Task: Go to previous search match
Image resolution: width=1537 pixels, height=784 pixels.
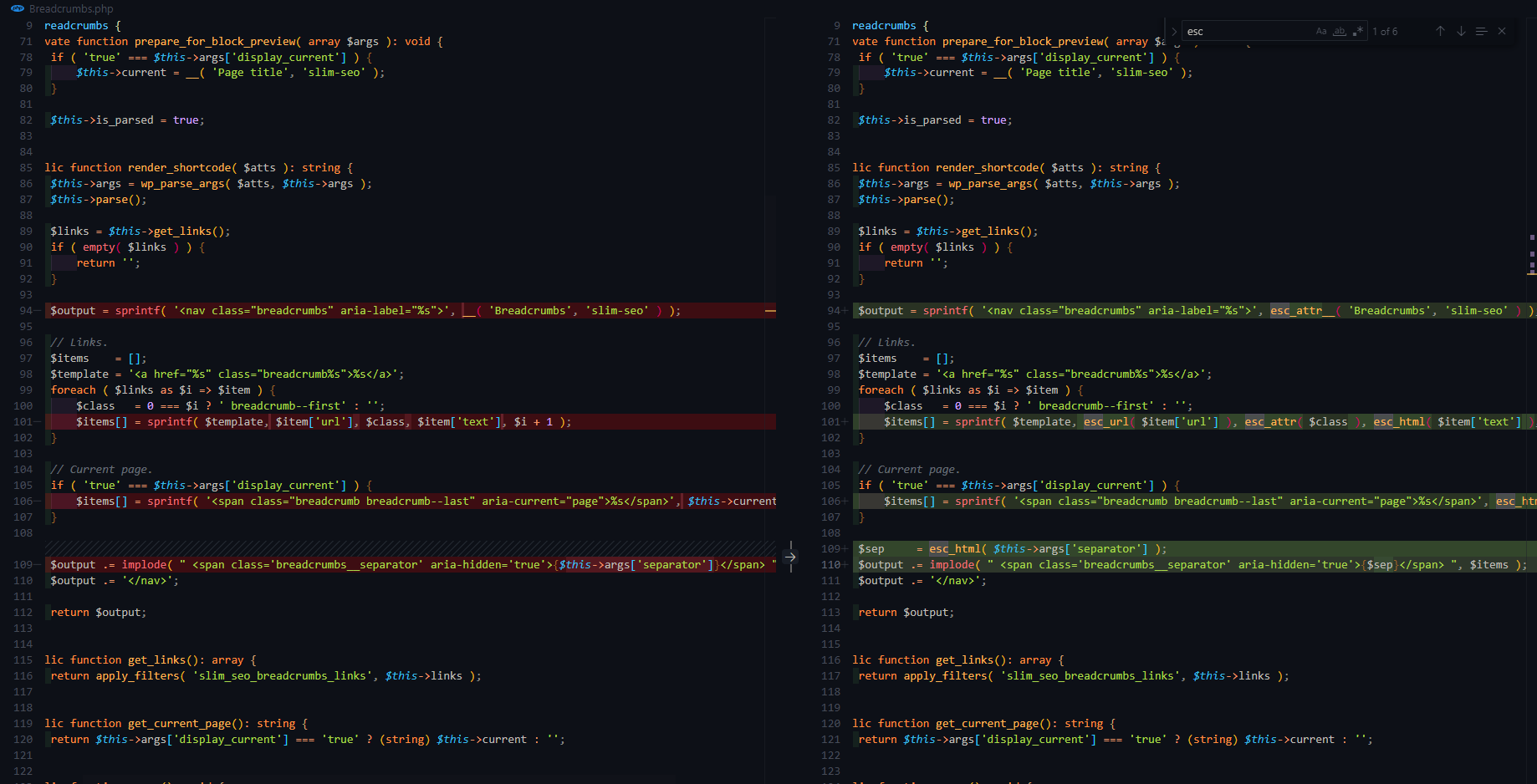Action: click(1440, 32)
